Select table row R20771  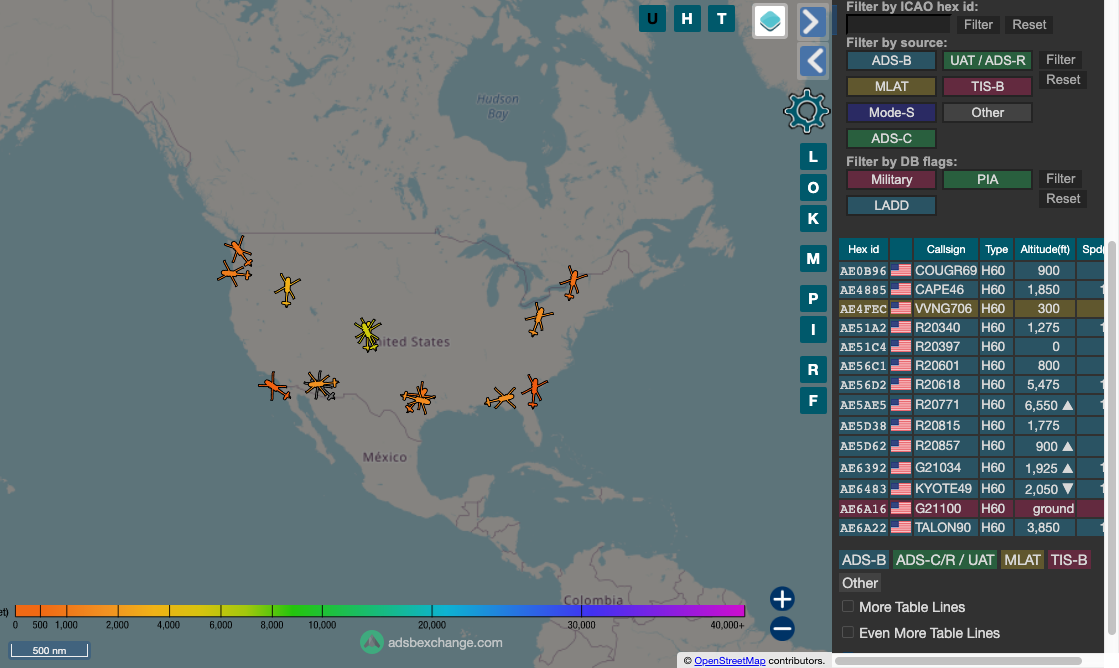[x=971, y=405]
